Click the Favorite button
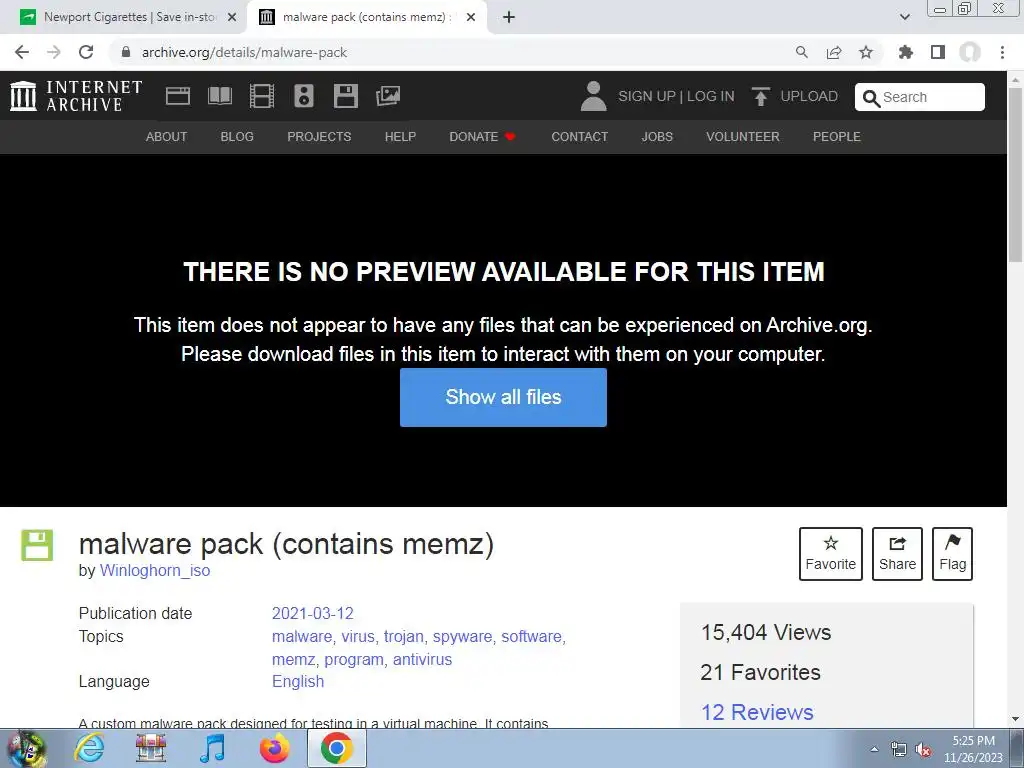Image resolution: width=1024 pixels, height=768 pixels. [x=831, y=554]
